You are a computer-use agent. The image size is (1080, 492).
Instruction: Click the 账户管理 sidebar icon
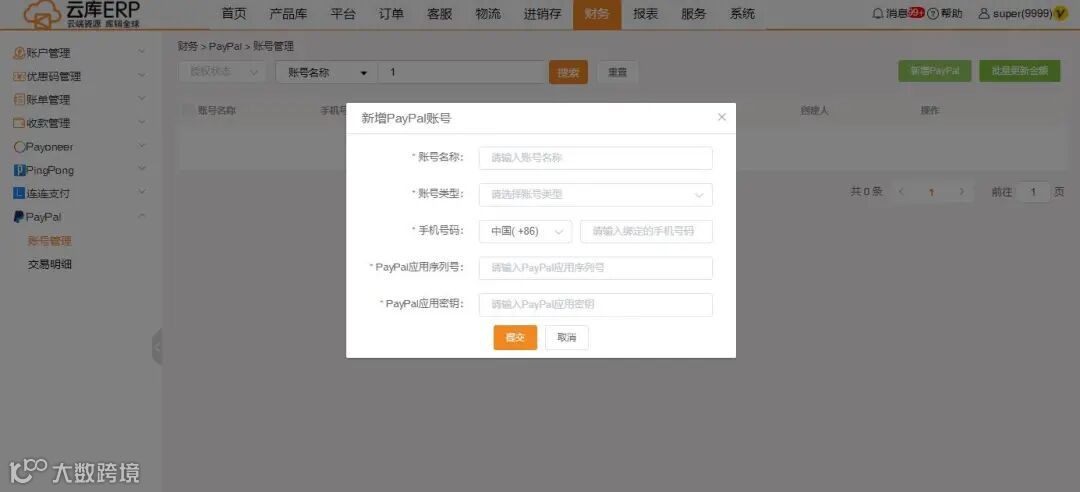click(x=19, y=53)
